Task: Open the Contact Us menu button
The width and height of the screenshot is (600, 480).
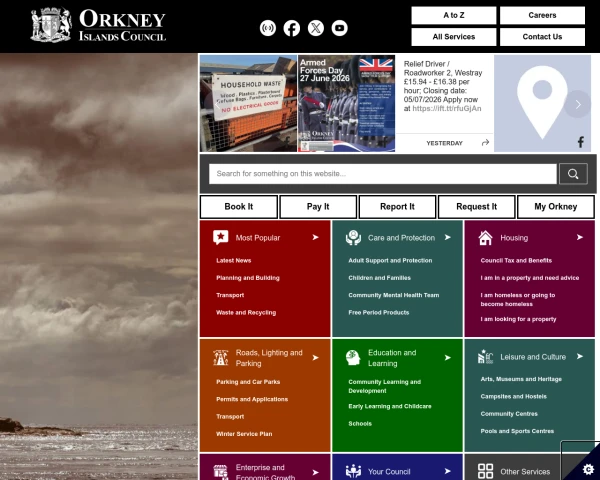Action: [542, 37]
